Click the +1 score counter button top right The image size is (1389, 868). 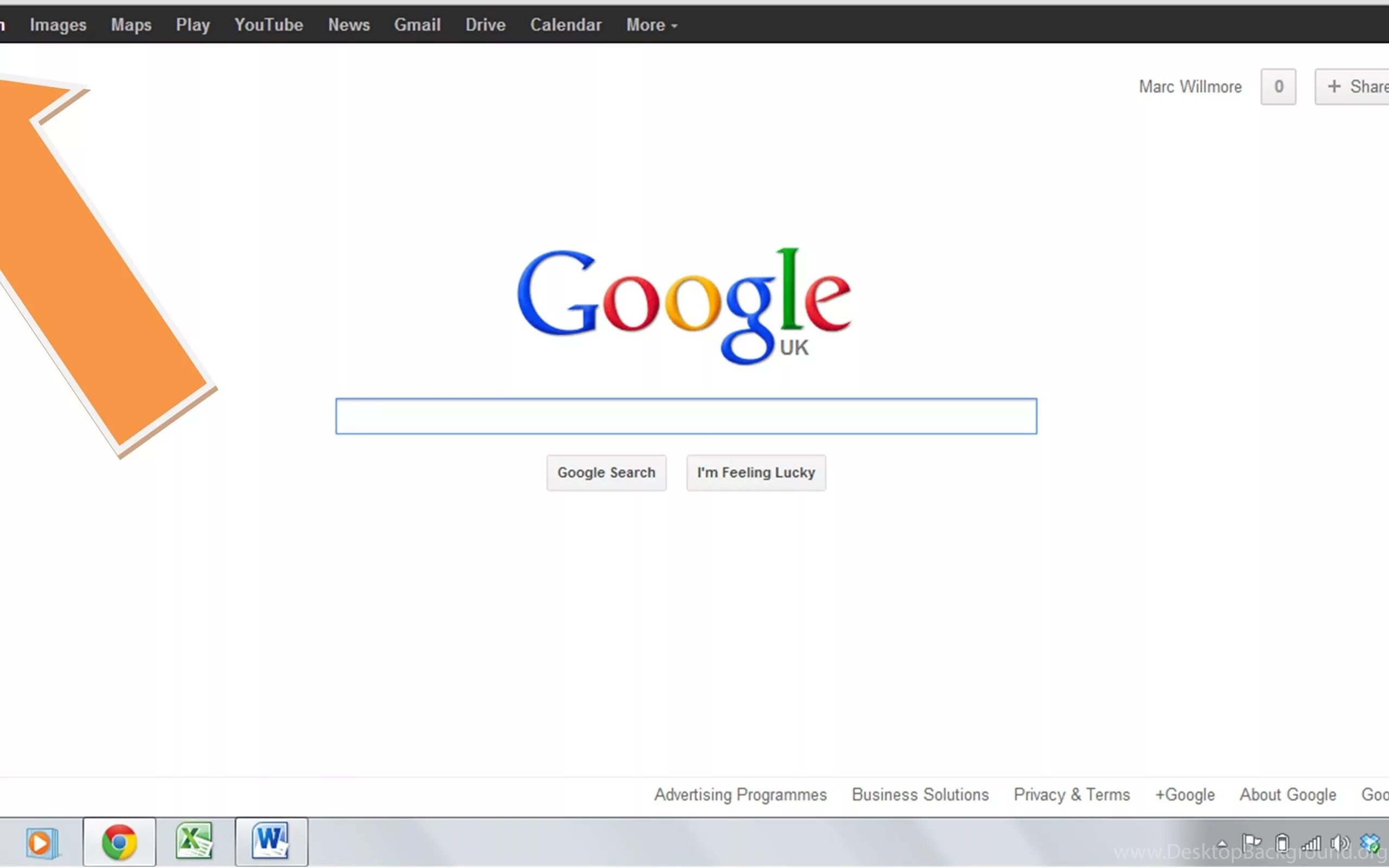pyautogui.click(x=1278, y=87)
